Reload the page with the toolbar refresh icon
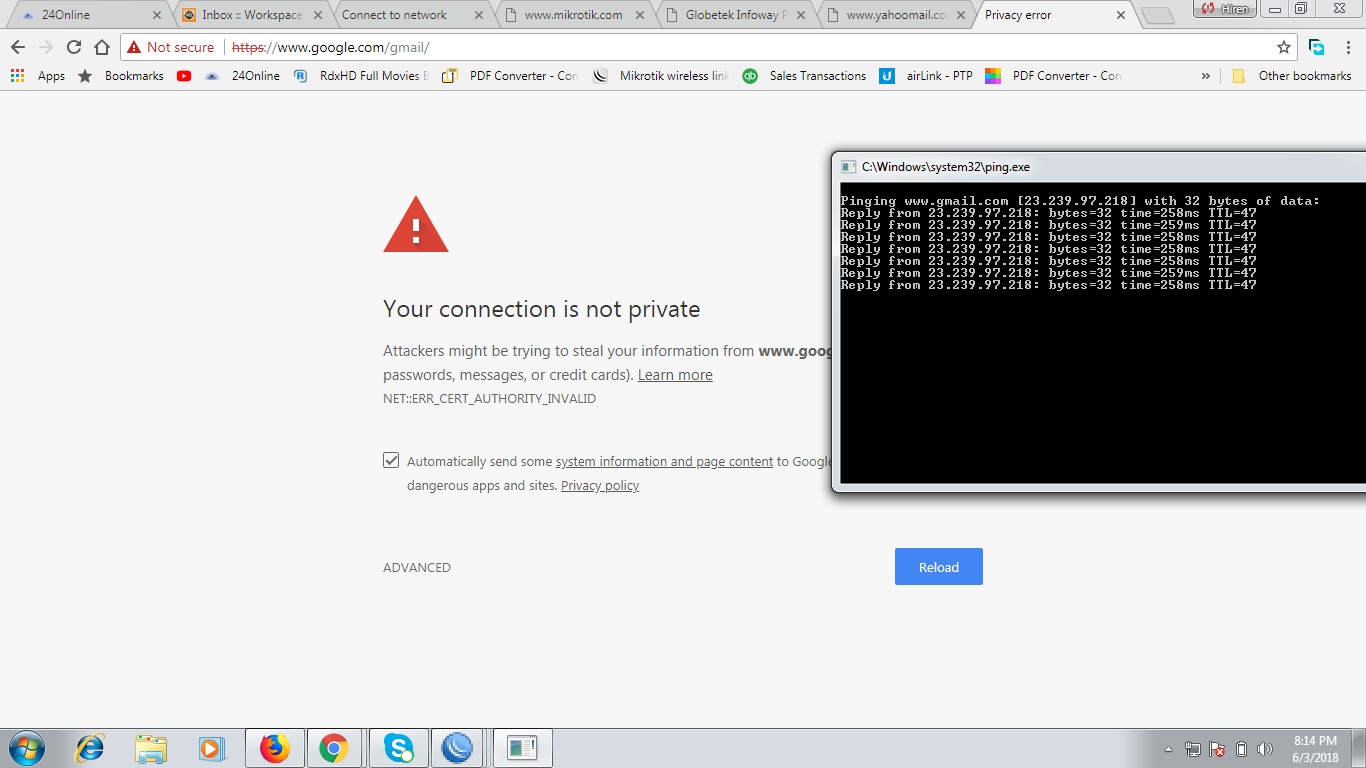This screenshot has height=768, width=1366. [x=74, y=47]
